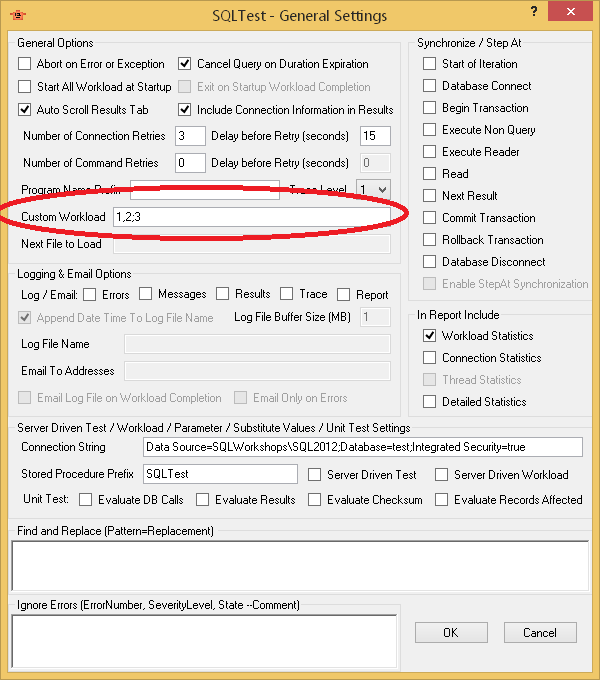Screen dimensions: 600x680
Task: Click the Program Name Prefix field
Action: point(205,190)
